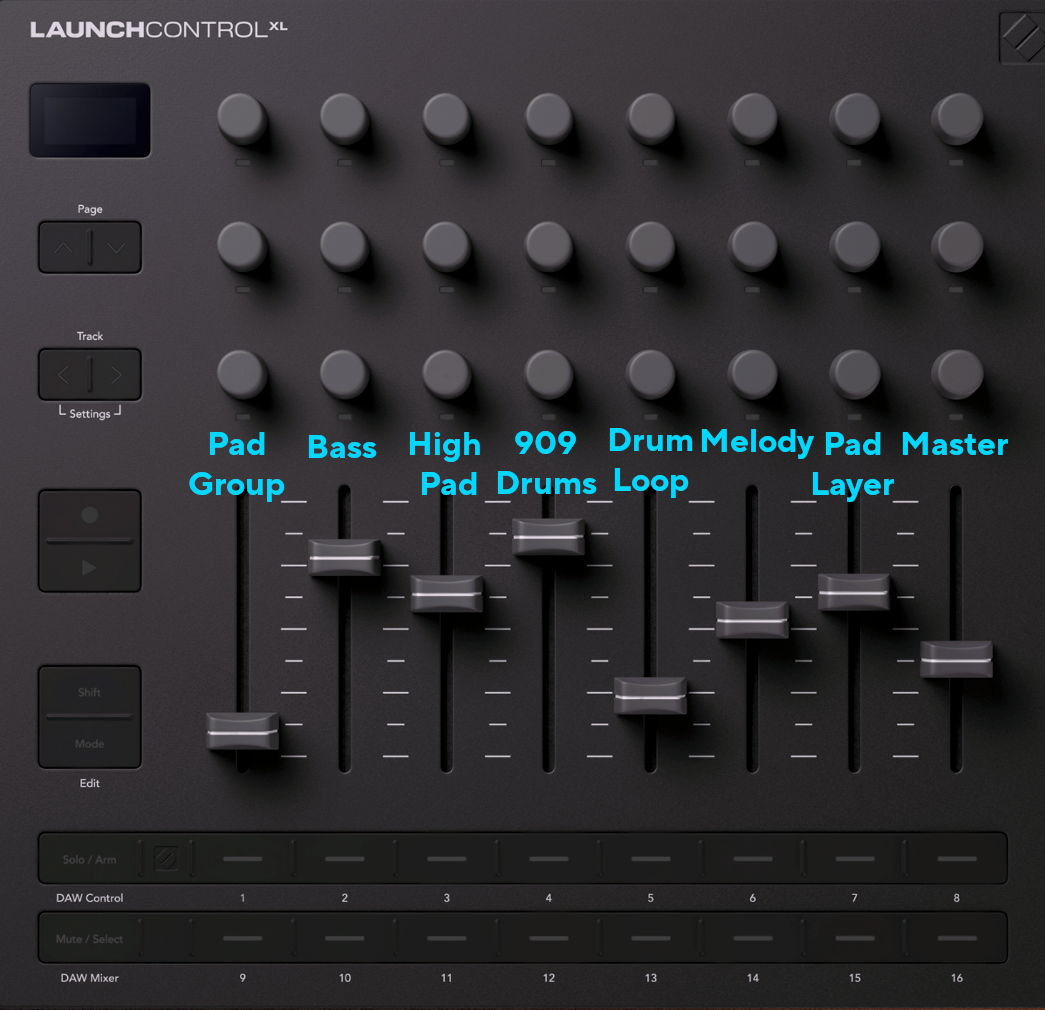Viewport: 1045px width, 1010px height.
Task: Toggle track button 2
Action: (345, 859)
